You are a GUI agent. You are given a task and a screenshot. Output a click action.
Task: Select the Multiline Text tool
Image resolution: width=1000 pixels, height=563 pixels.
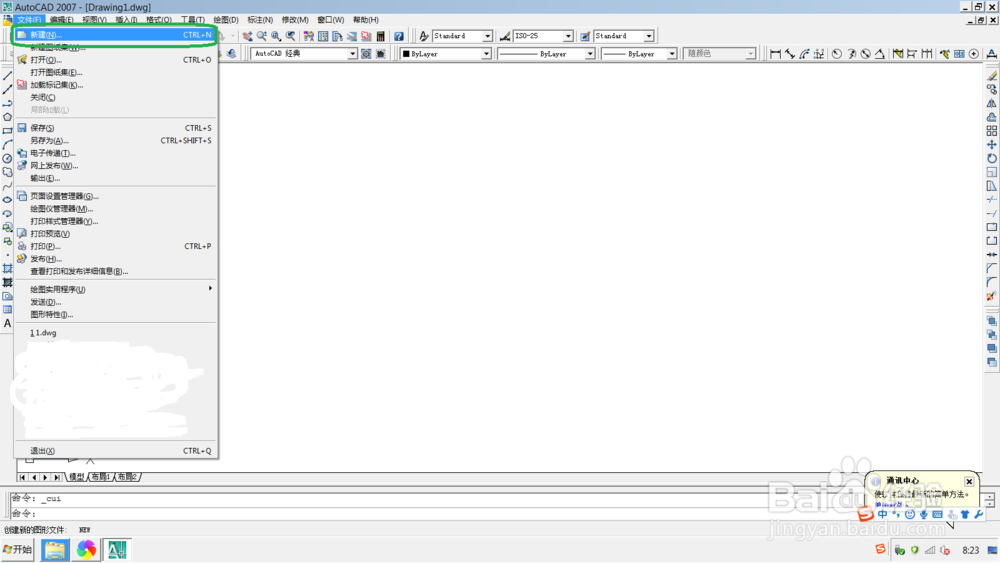pyautogui.click(x=7, y=323)
